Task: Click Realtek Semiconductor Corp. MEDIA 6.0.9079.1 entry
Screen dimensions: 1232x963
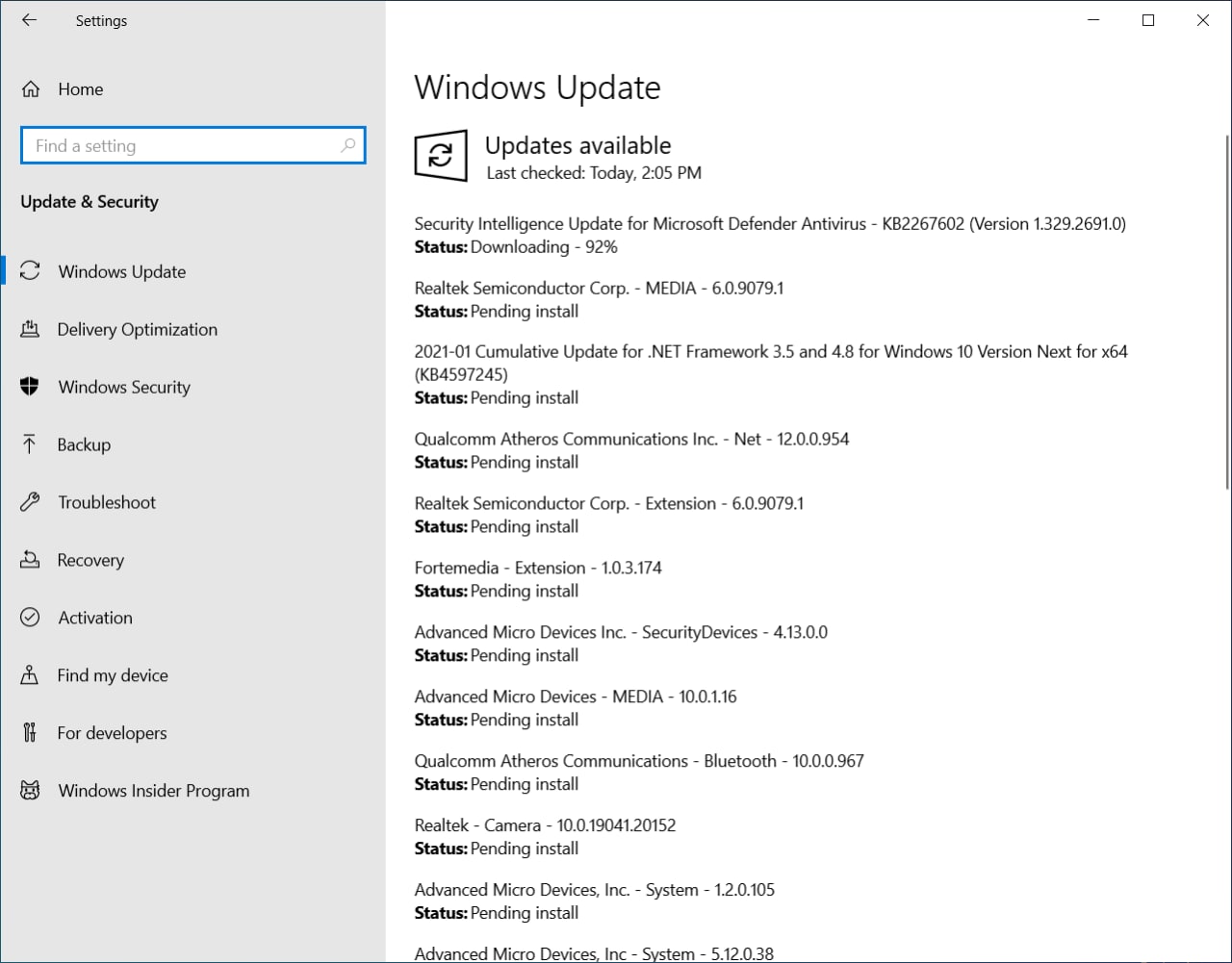Action: [599, 289]
